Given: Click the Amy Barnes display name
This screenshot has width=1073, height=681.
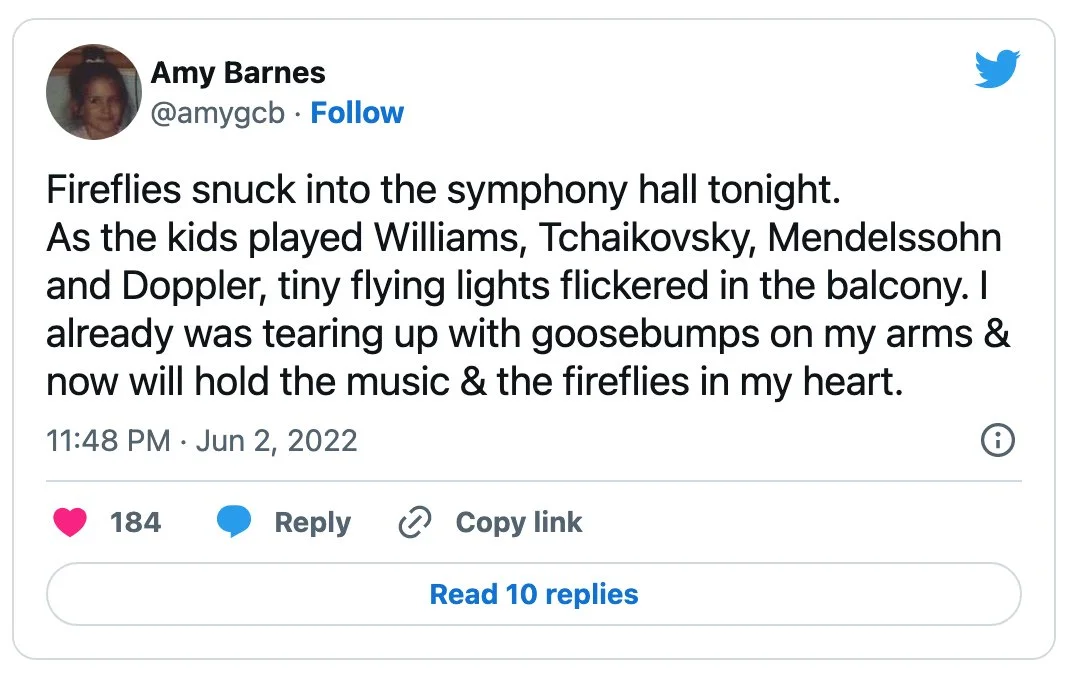Looking at the screenshot, I should 238,73.
